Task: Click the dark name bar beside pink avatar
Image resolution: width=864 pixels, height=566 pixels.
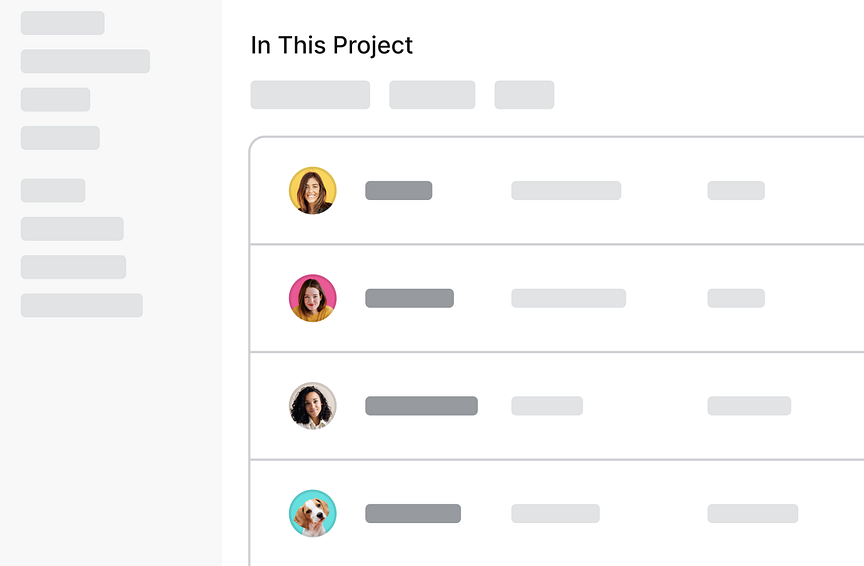Action: (409, 298)
